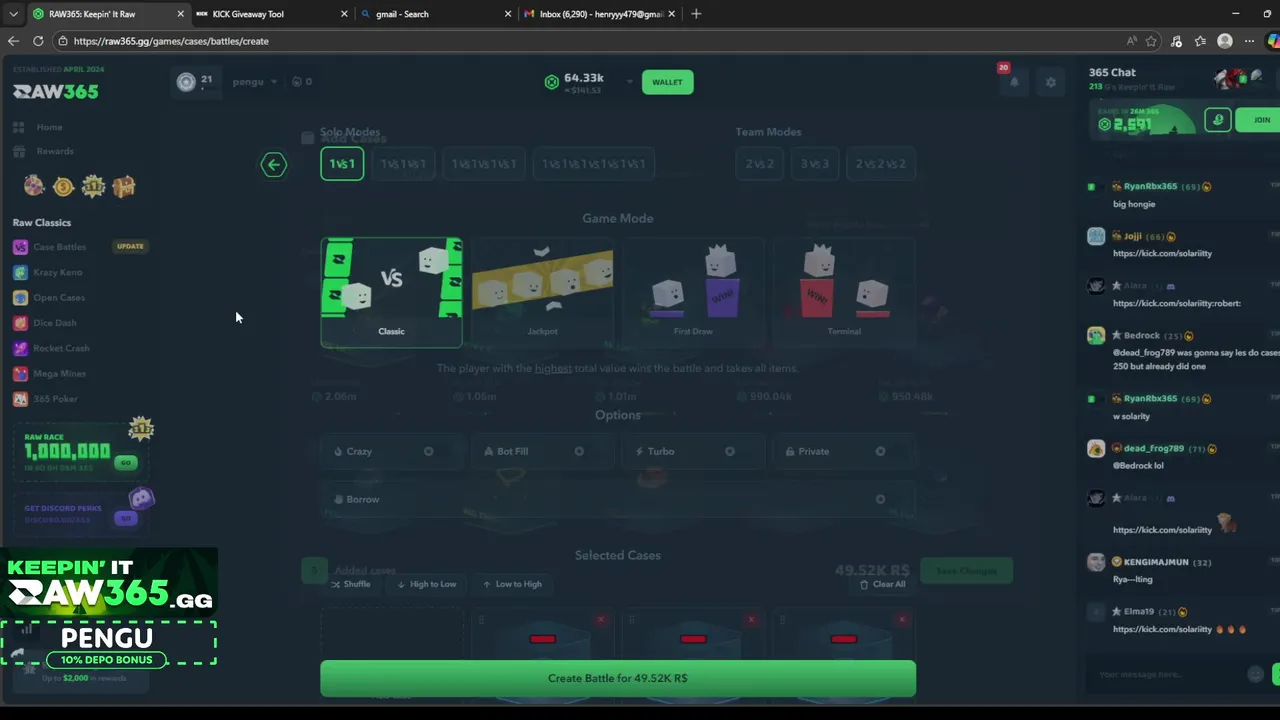Sort cases High to Low
1280x720 pixels.
(x=427, y=584)
